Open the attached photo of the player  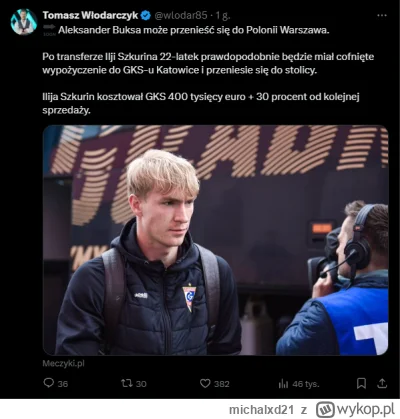[x=216, y=240]
